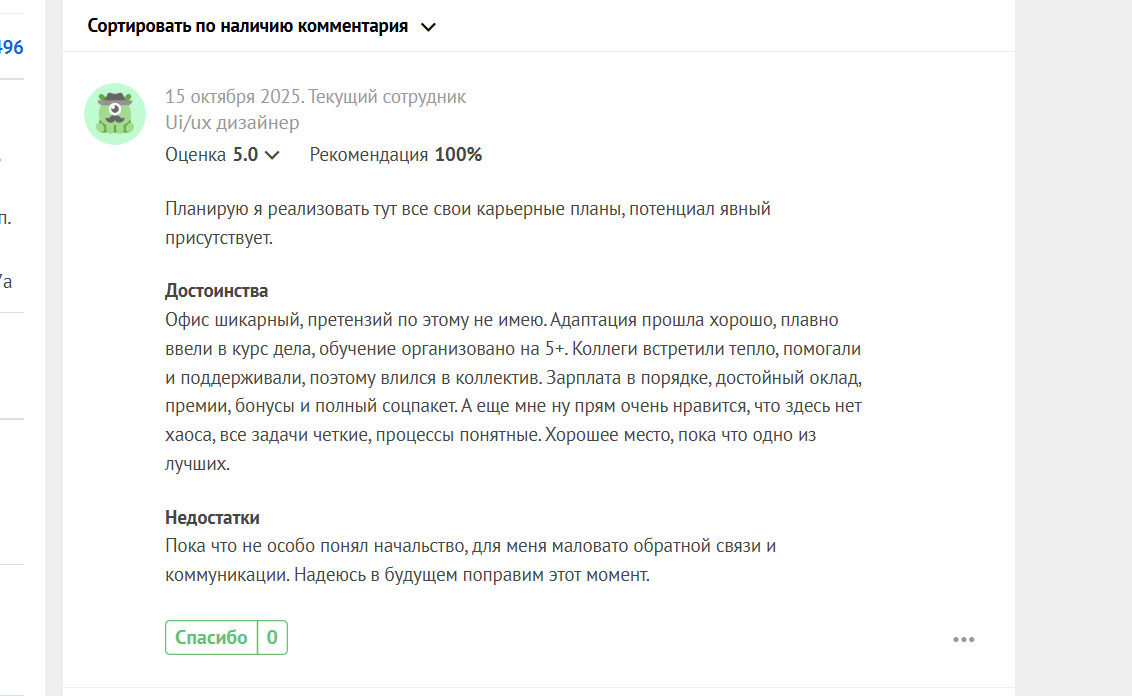This screenshot has height=696, width=1132.
Task: Click the drawbacks text starting 'Пока что не особо'
Action: (470, 547)
